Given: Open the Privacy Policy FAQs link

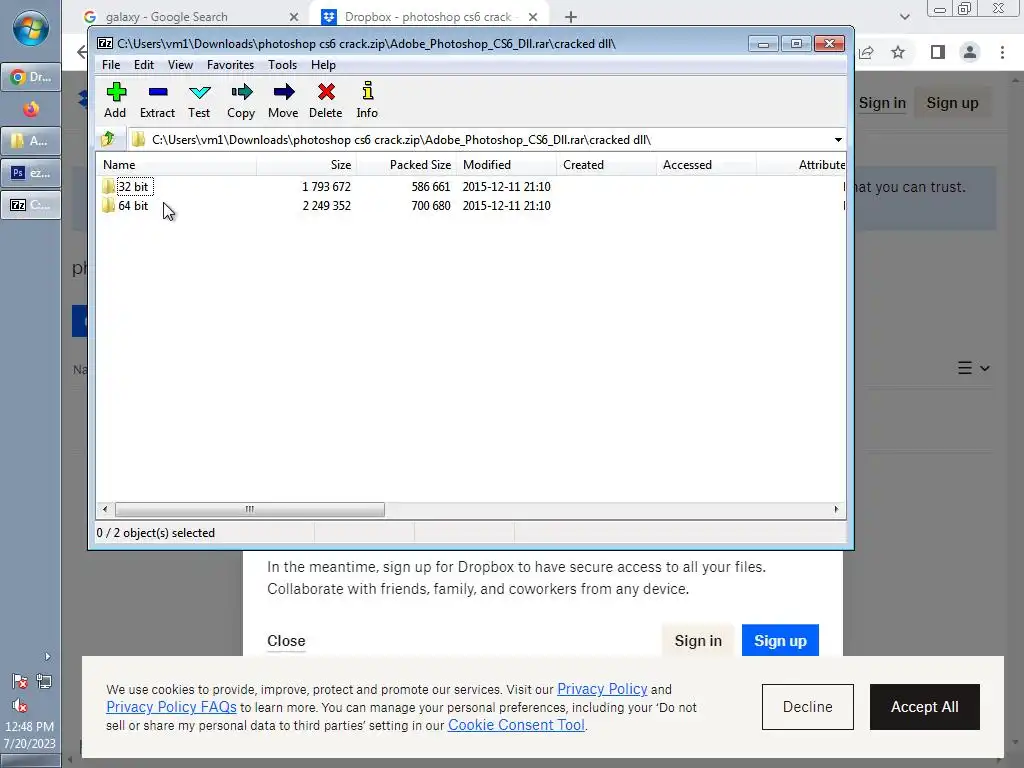Looking at the screenshot, I should tap(171, 707).
